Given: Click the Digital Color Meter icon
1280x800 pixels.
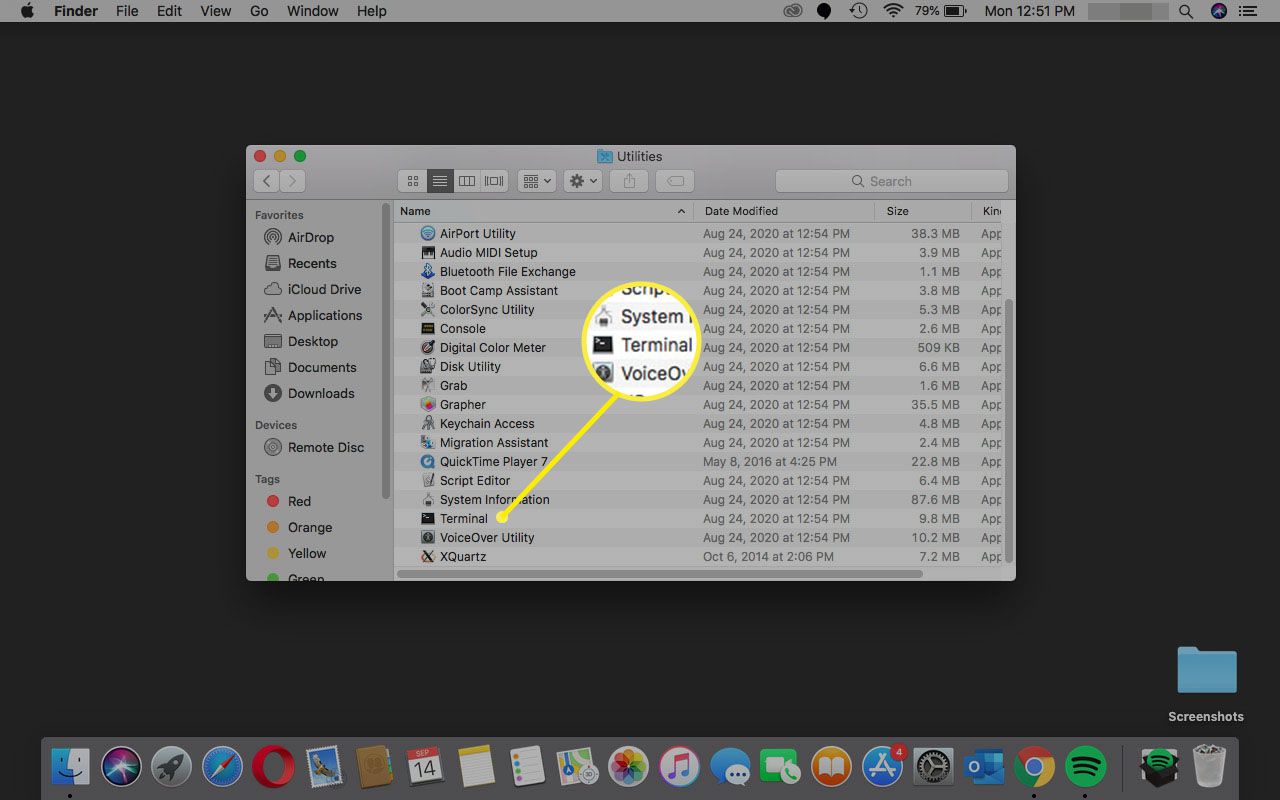Looking at the screenshot, I should point(428,348).
